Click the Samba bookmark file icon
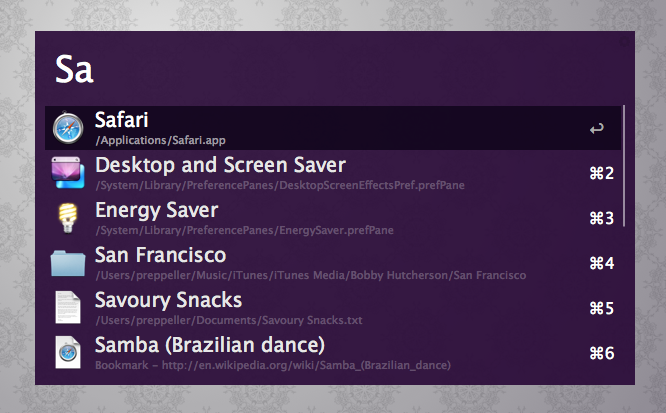666x413 pixels. pos(69,352)
